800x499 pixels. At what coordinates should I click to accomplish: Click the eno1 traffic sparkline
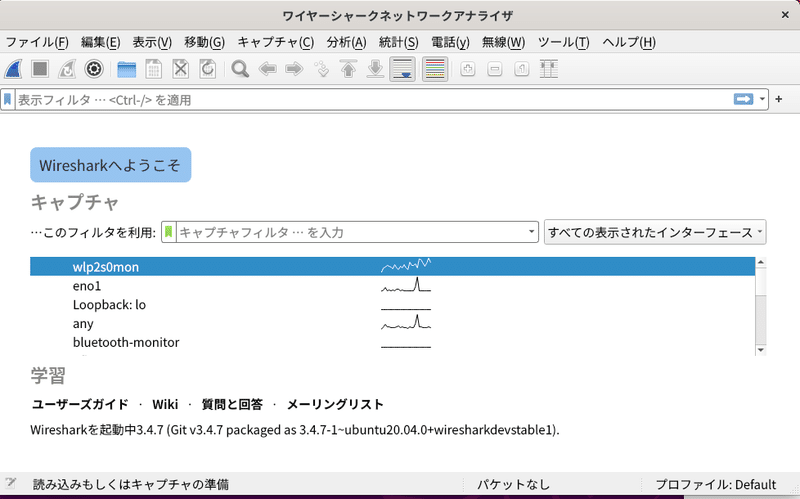[406, 285]
